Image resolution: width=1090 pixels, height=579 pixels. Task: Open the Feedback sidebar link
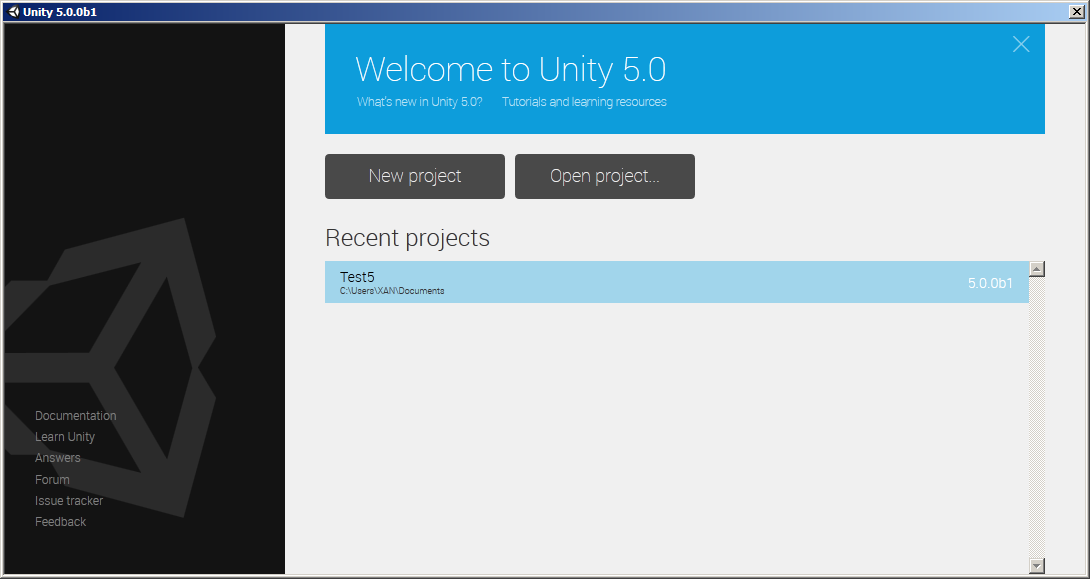[60, 521]
